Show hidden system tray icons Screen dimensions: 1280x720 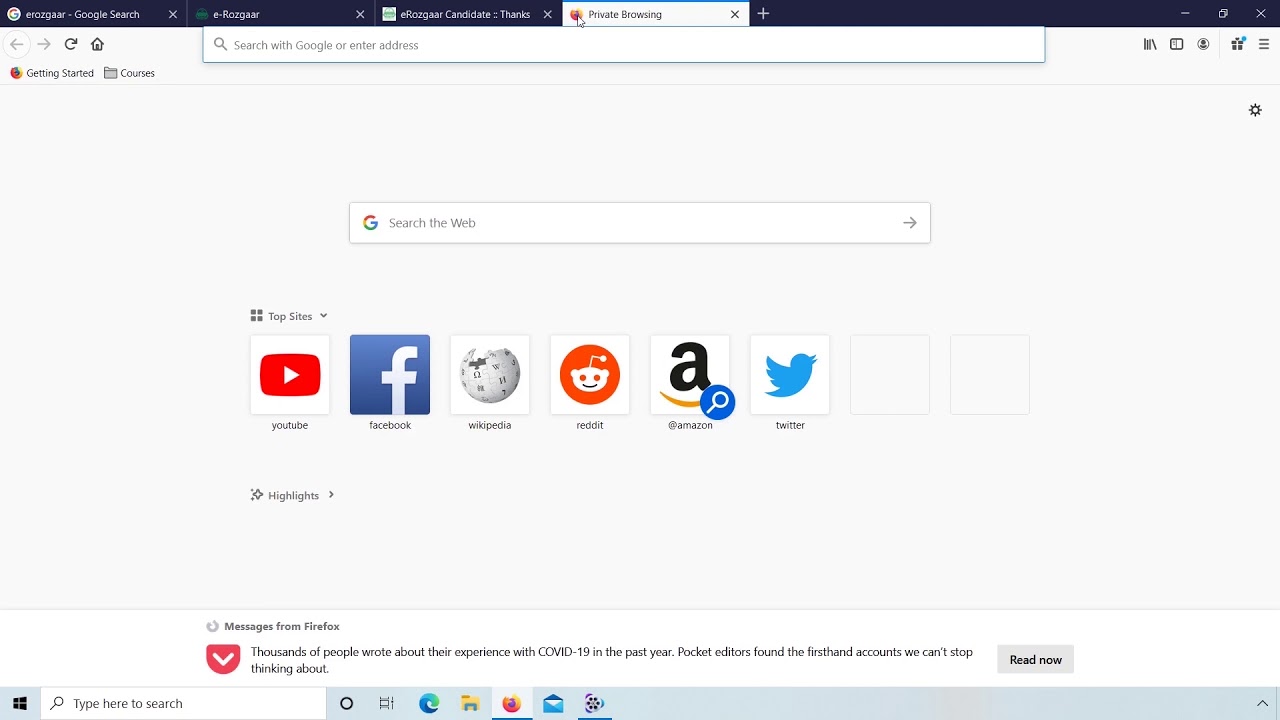[x=1262, y=704]
